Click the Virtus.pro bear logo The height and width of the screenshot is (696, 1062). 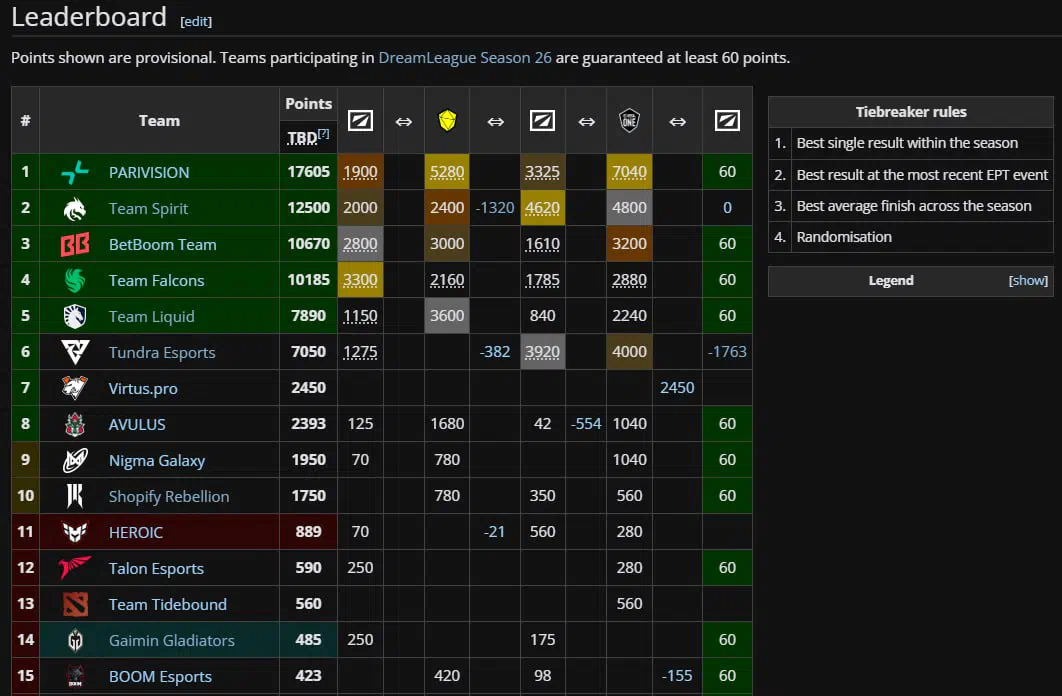tap(75, 388)
